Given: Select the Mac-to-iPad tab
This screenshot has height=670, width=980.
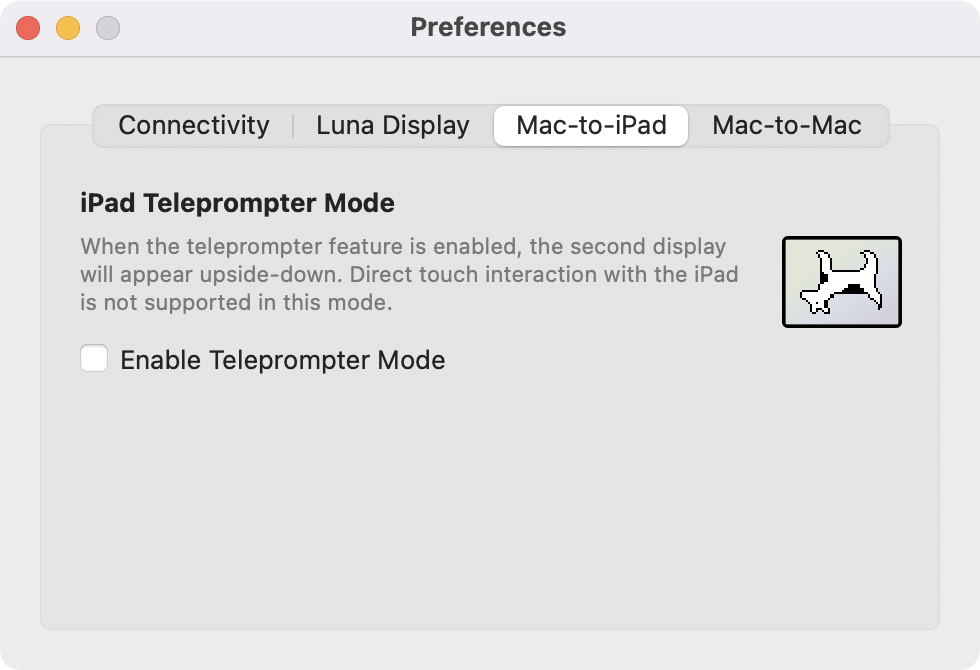Looking at the screenshot, I should click(x=590, y=126).
